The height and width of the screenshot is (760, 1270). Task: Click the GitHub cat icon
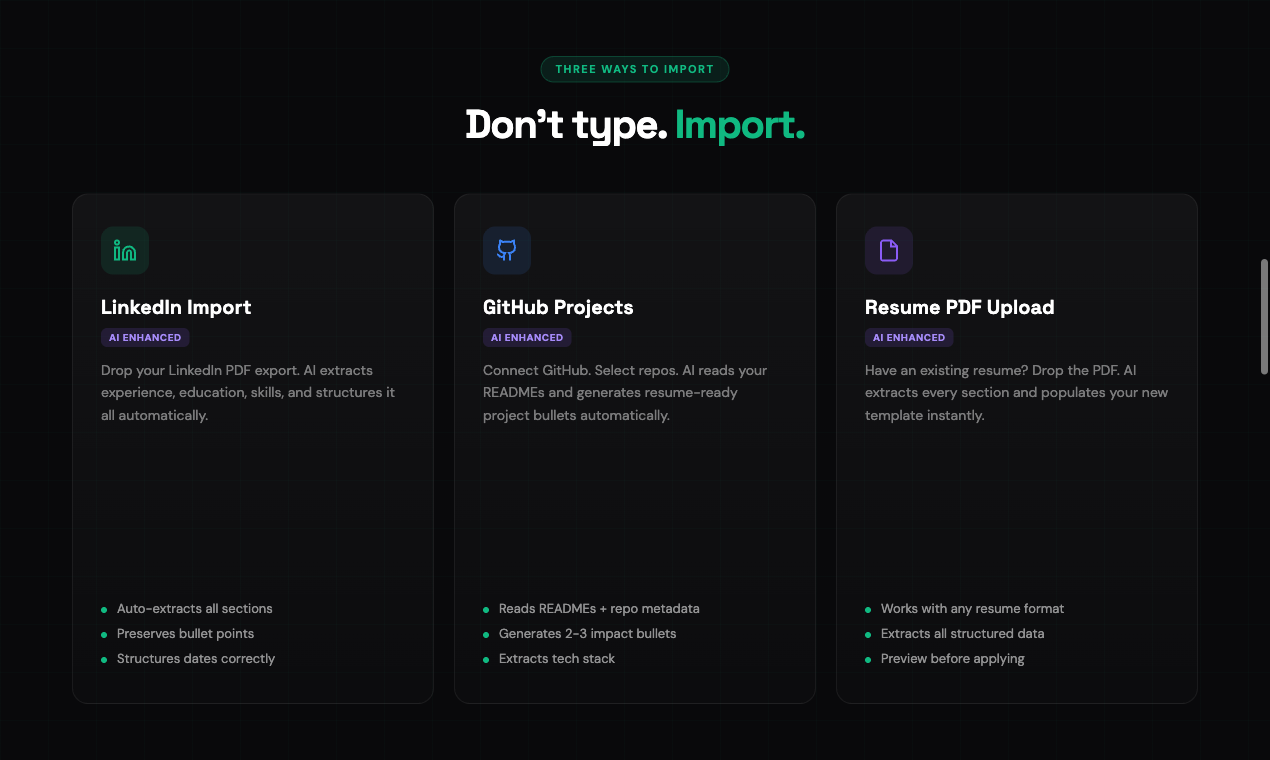coord(507,251)
